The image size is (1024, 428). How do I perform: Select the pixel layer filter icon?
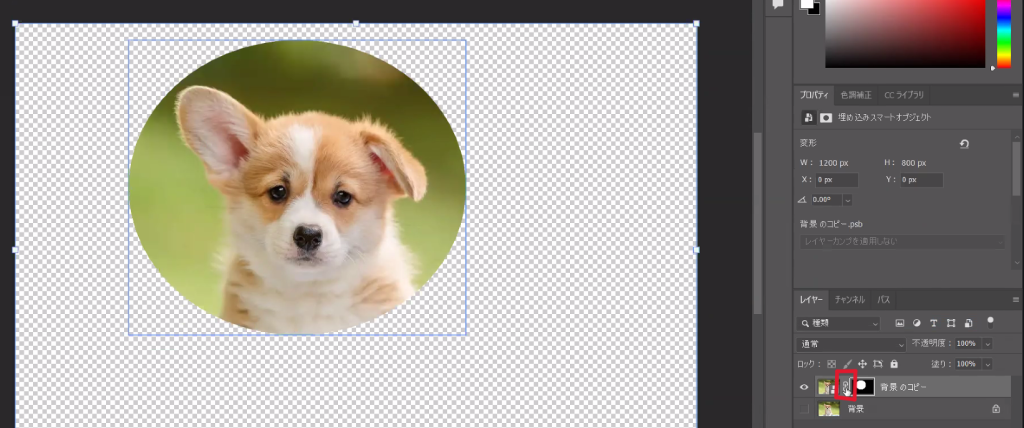click(900, 324)
